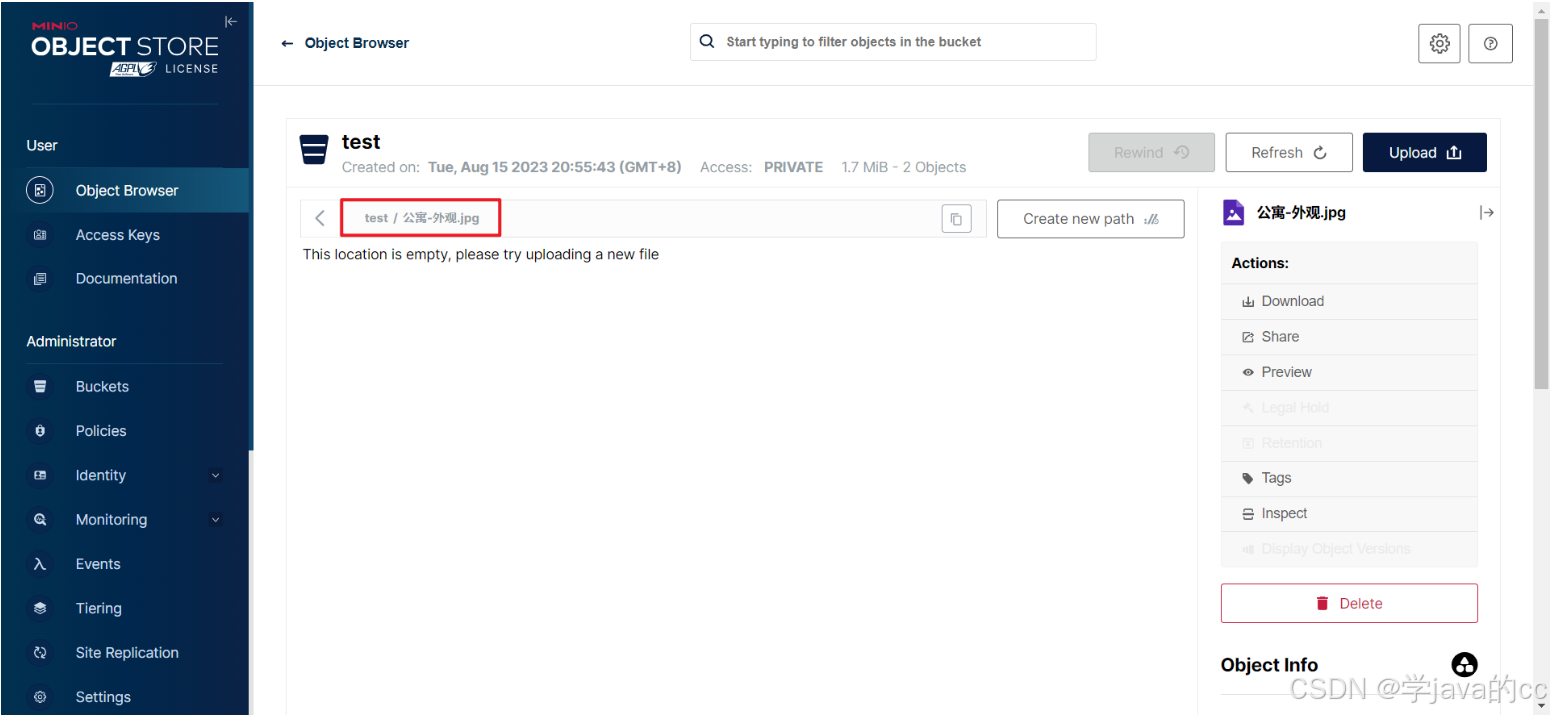Click the Access PRIVATE label
The image size is (1551, 716).
point(762,167)
